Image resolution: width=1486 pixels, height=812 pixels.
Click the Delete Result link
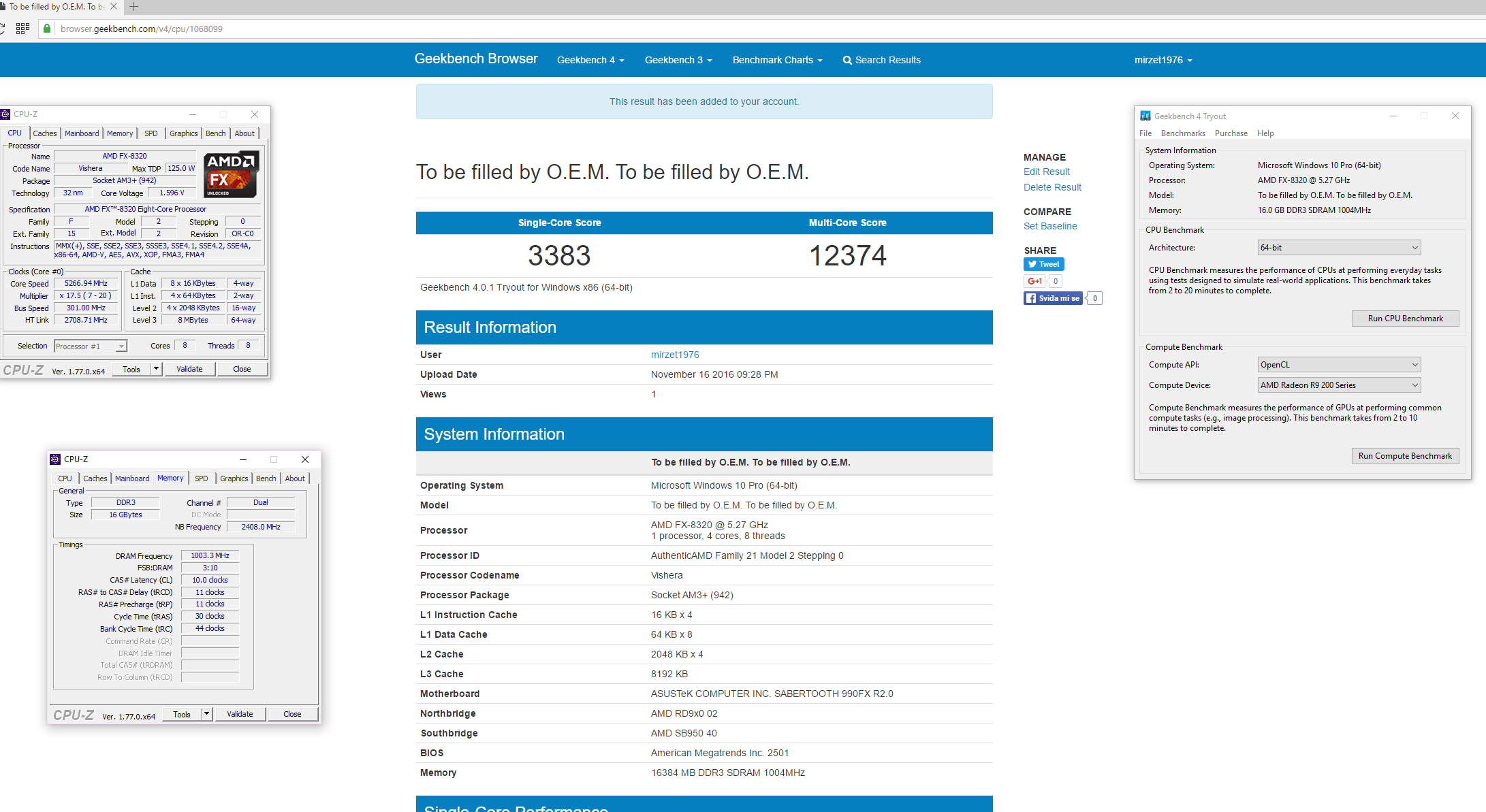point(1052,187)
